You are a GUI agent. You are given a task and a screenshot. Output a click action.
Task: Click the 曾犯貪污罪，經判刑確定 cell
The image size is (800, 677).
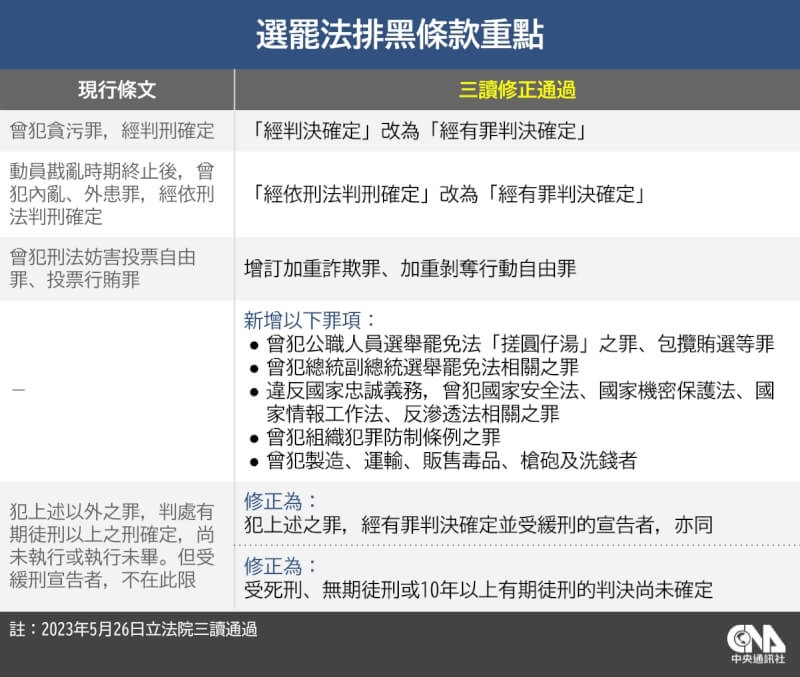(112, 130)
